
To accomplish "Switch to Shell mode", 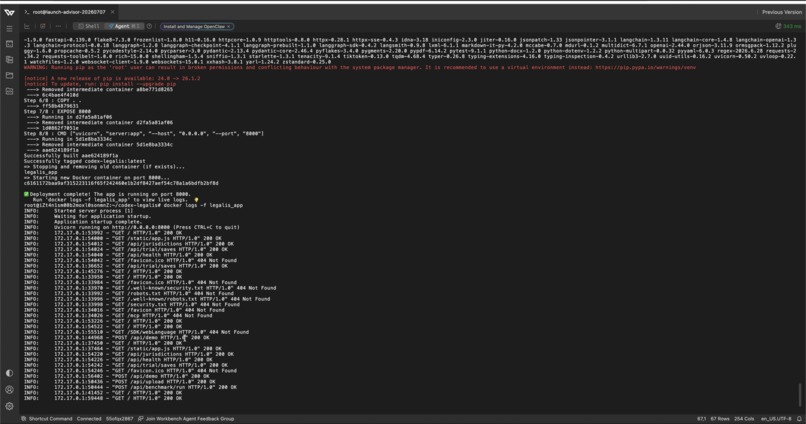I will [x=89, y=26].
